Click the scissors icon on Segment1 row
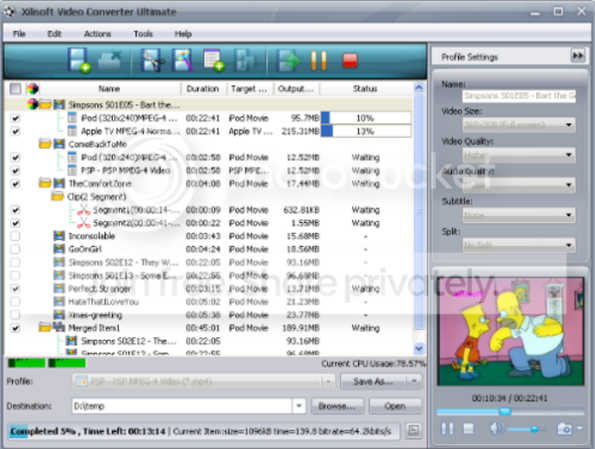Viewport: 595px width, 449px height. pos(83,210)
